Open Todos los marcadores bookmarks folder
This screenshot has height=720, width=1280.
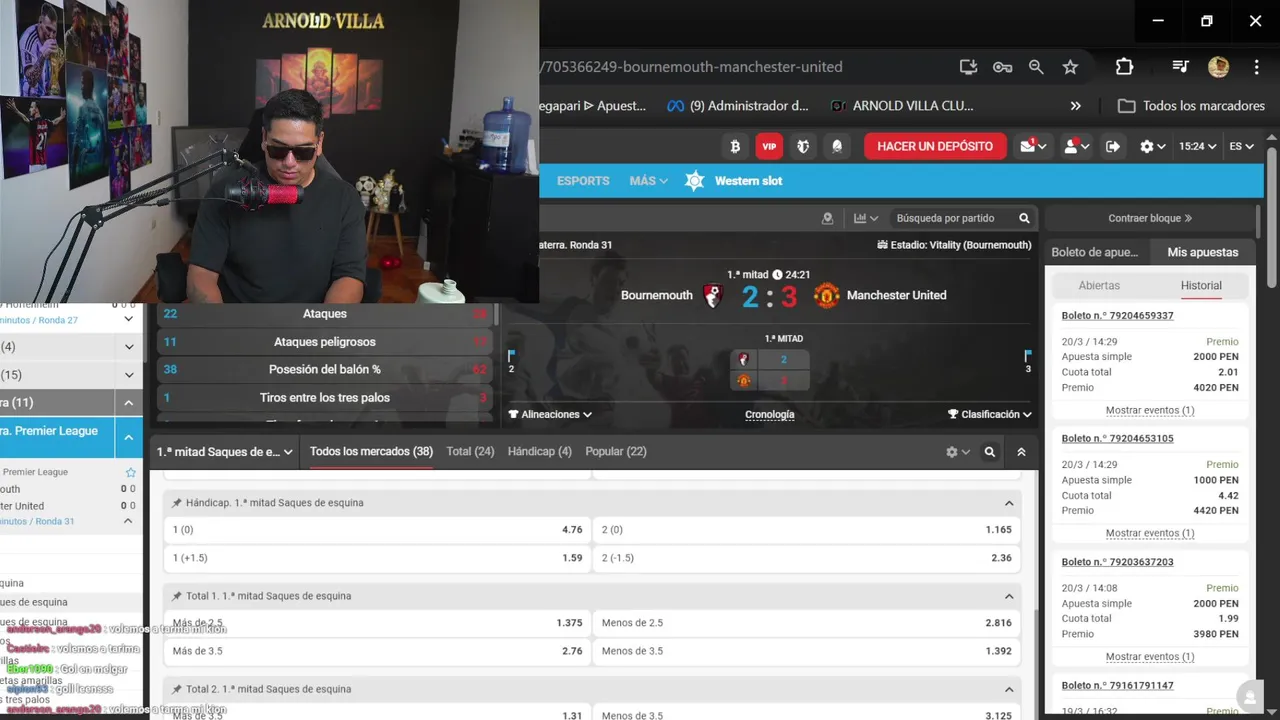point(1191,106)
